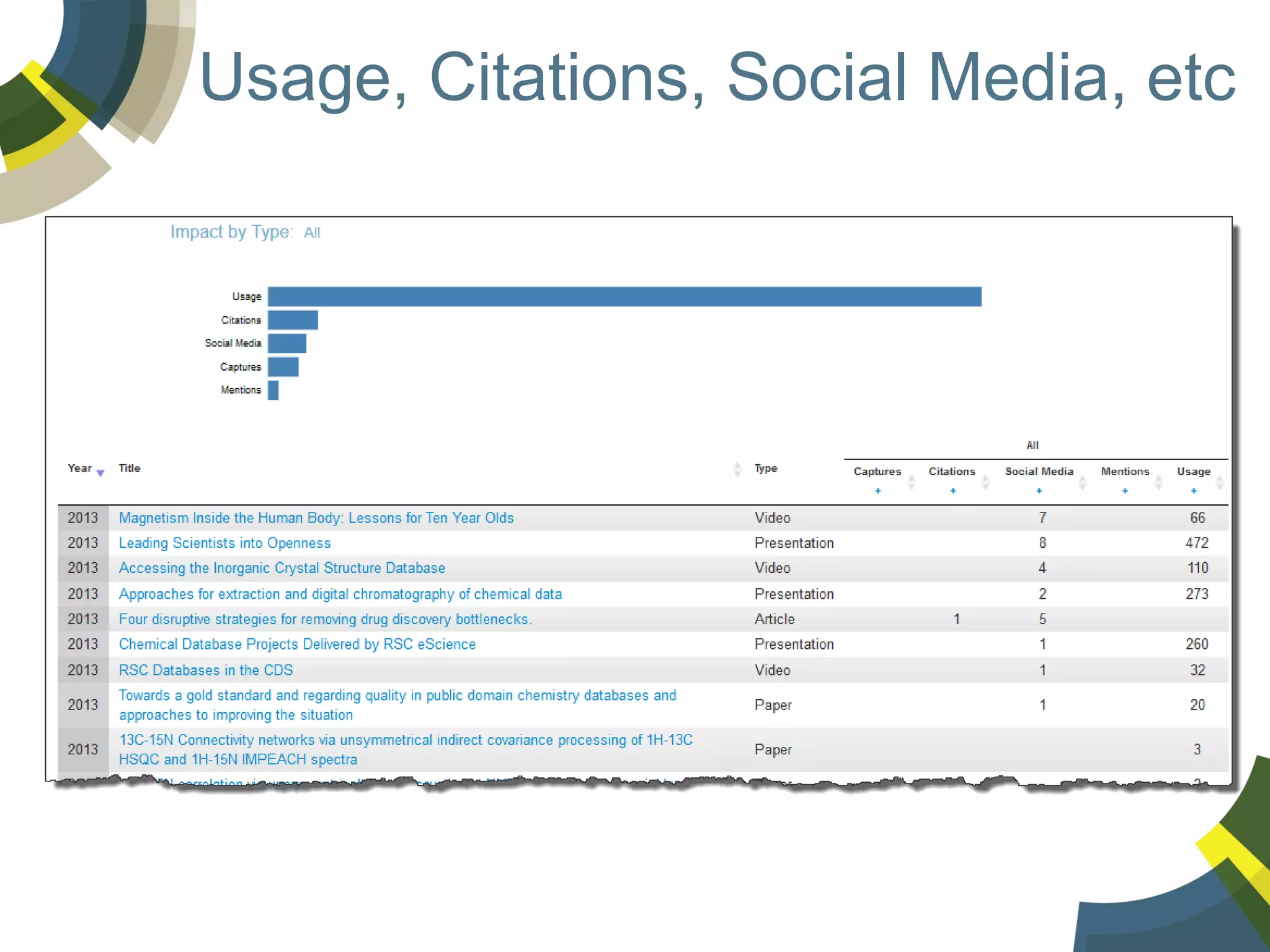1270x952 pixels.
Task: Select the Social Media bar in chart
Action: (287, 343)
